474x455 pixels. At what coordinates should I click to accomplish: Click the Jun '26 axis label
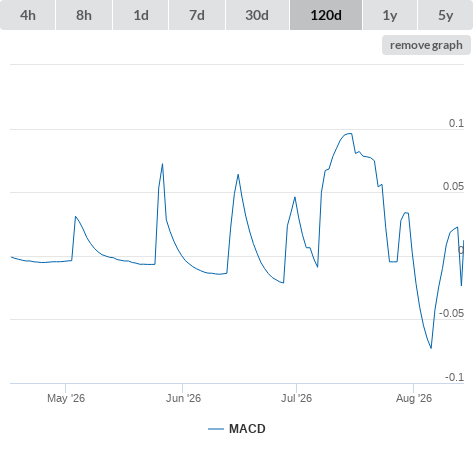183,398
